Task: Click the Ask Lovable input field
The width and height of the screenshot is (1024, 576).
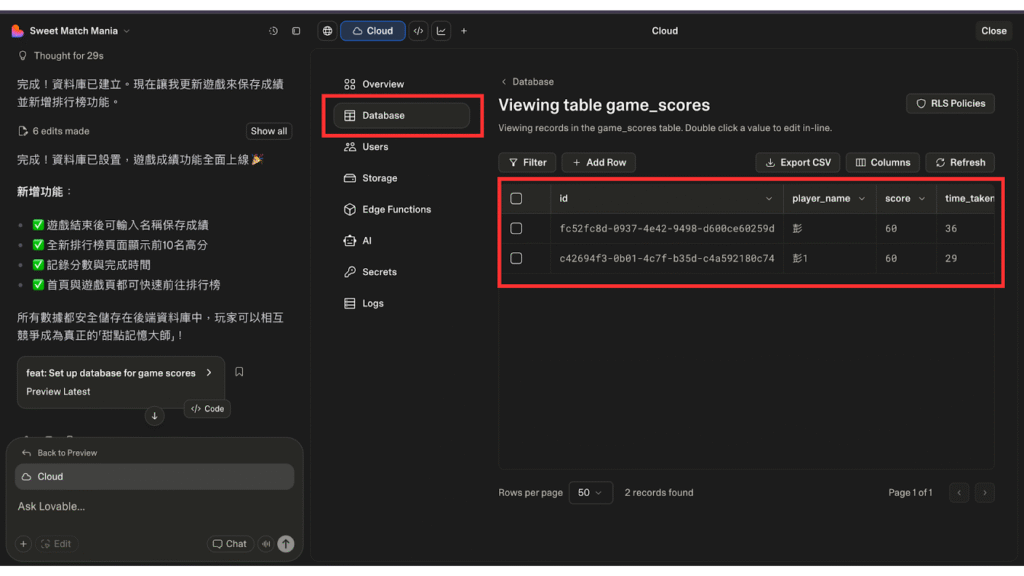Action: (x=150, y=507)
